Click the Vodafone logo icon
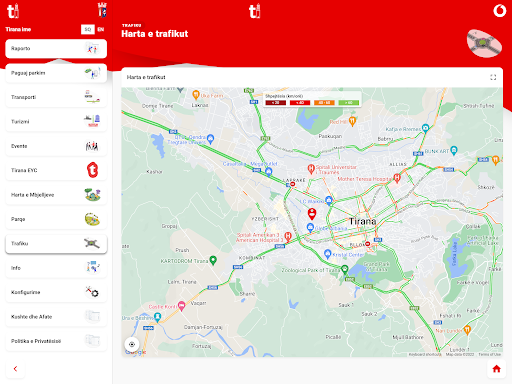512x384 pixels. point(500,11)
